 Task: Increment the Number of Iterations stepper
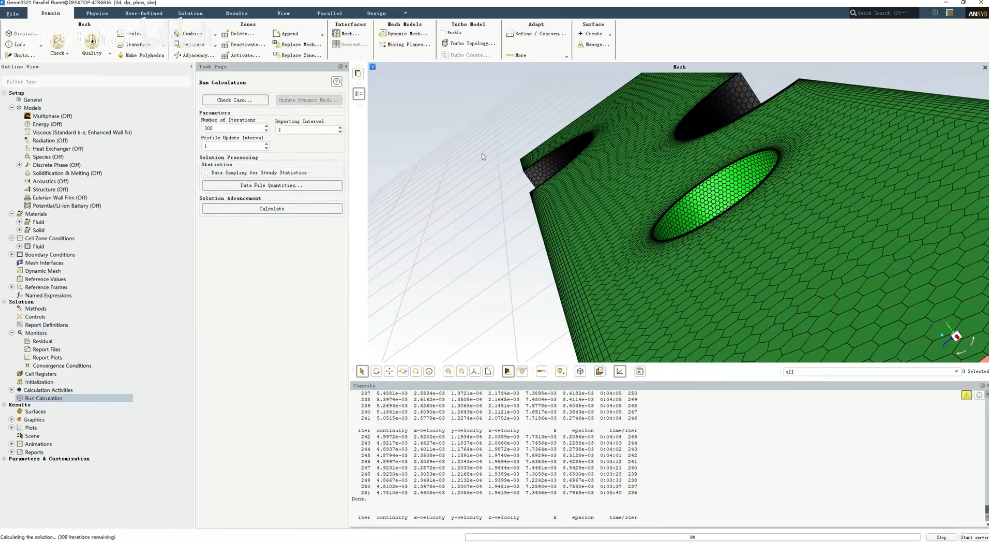(x=267, y=126)
